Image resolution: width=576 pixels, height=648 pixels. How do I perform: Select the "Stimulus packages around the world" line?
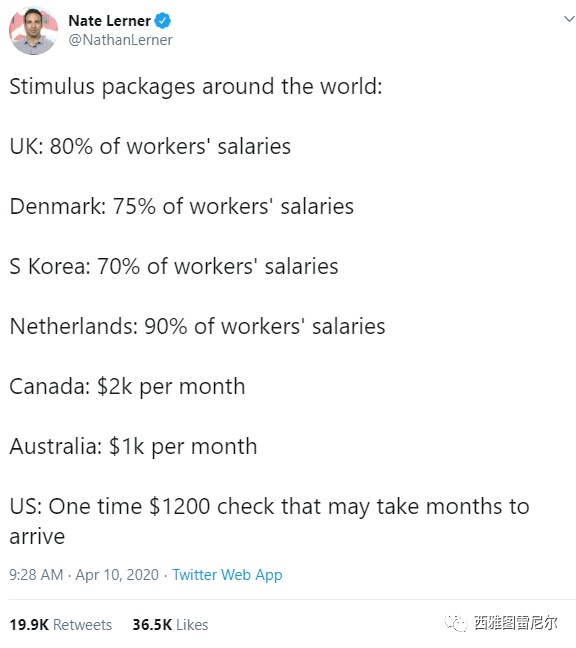tap(196, 87)
